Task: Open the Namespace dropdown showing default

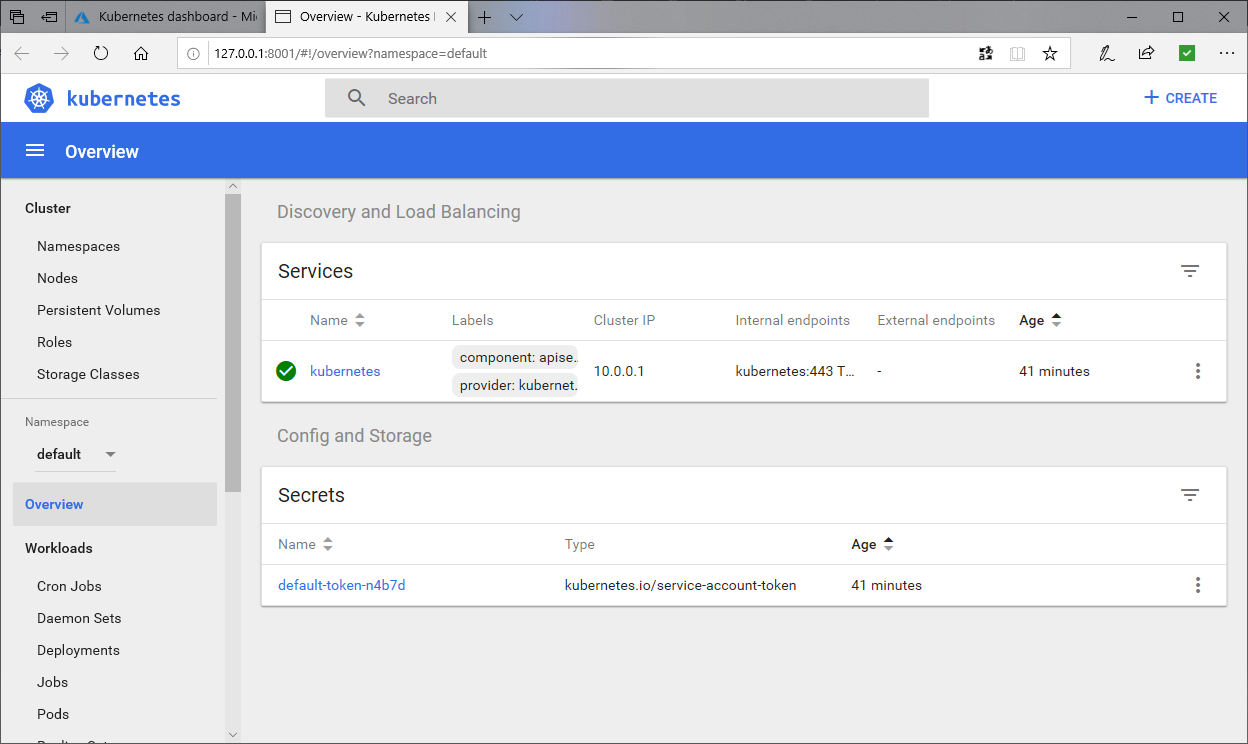Action: click(x=76, y=454)
